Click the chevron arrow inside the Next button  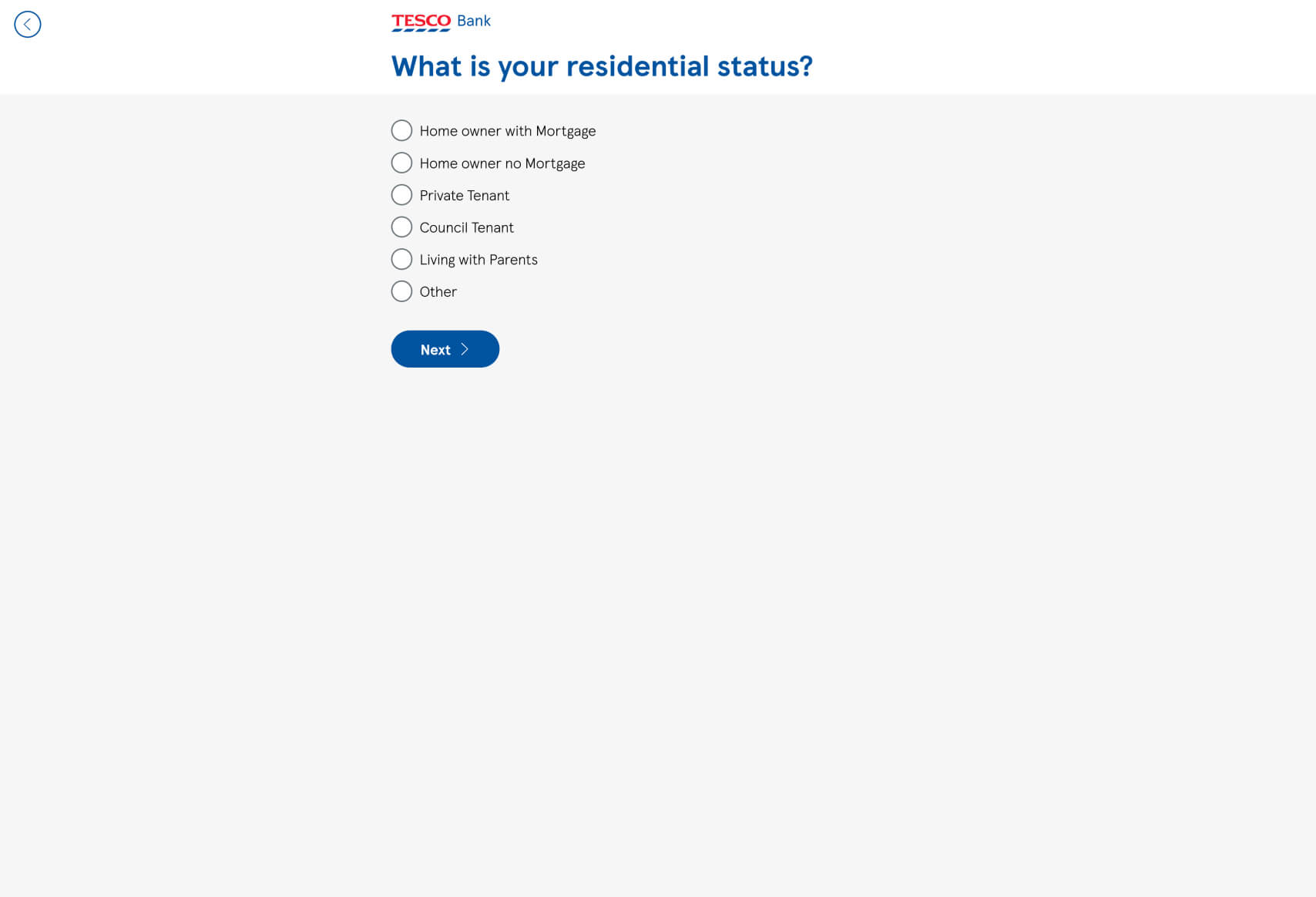465,349
